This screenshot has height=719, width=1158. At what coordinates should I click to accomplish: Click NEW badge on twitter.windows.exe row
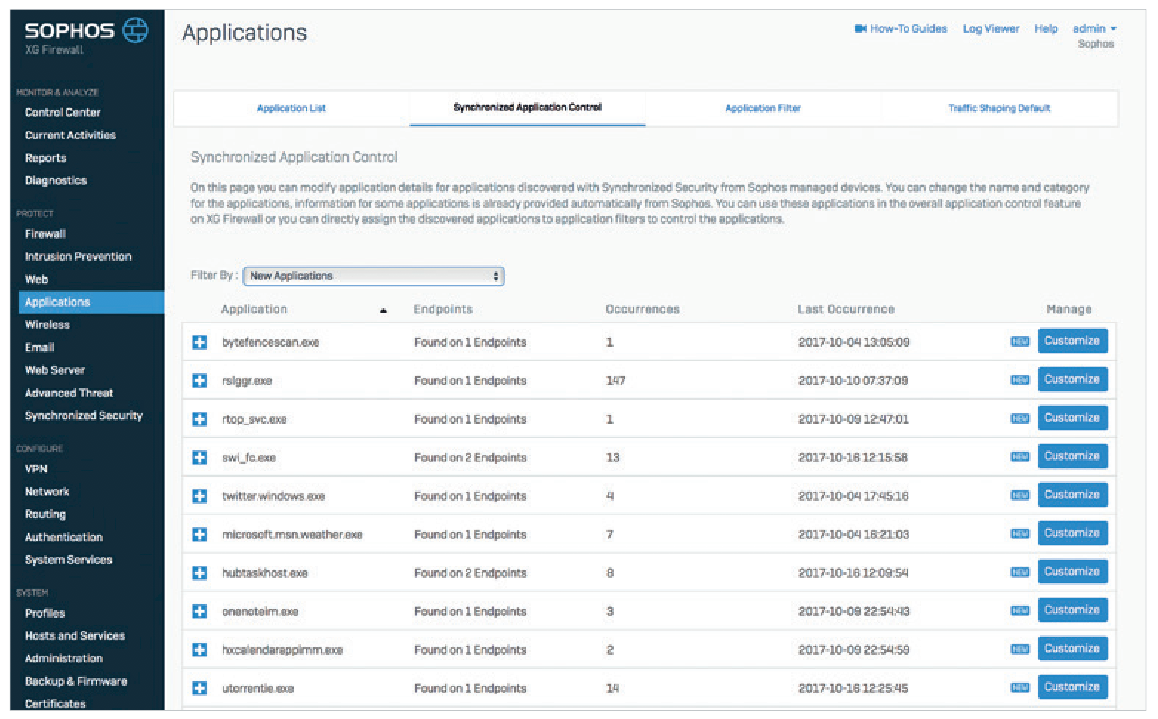(1020, 495)
